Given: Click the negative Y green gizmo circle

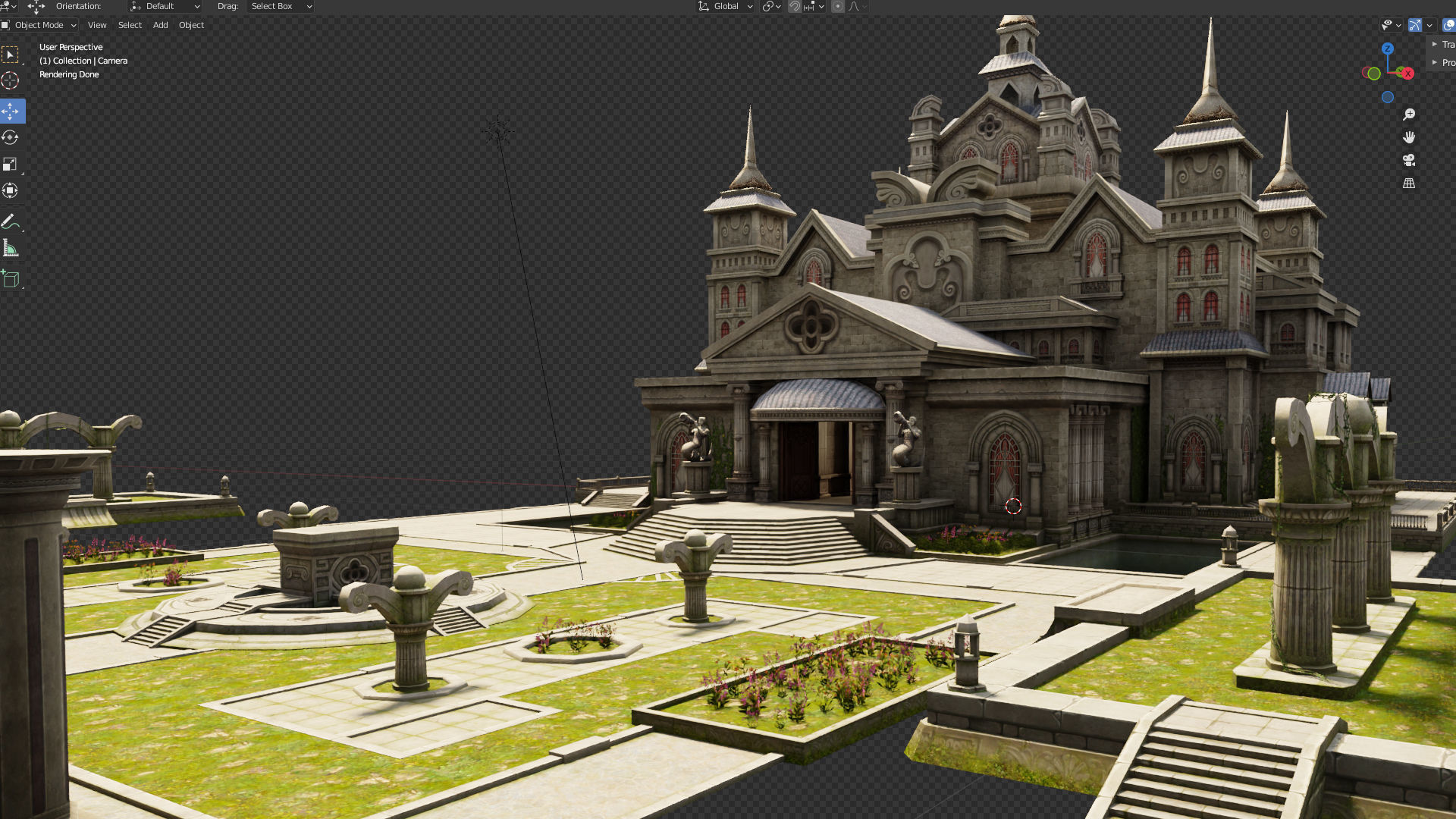Looking at the screenshot, I should 1373,74.
